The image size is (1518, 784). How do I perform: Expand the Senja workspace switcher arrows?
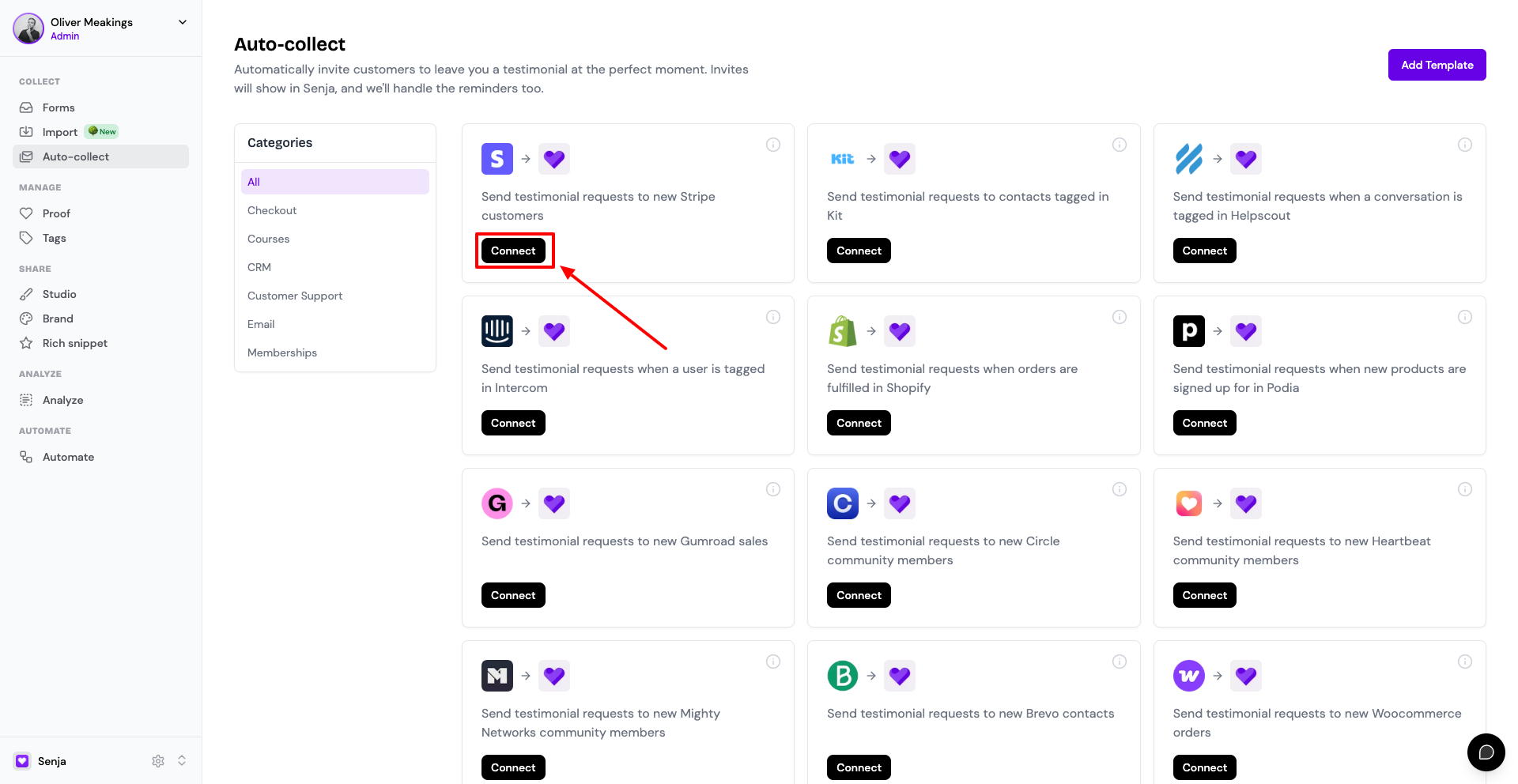[182, 760]
